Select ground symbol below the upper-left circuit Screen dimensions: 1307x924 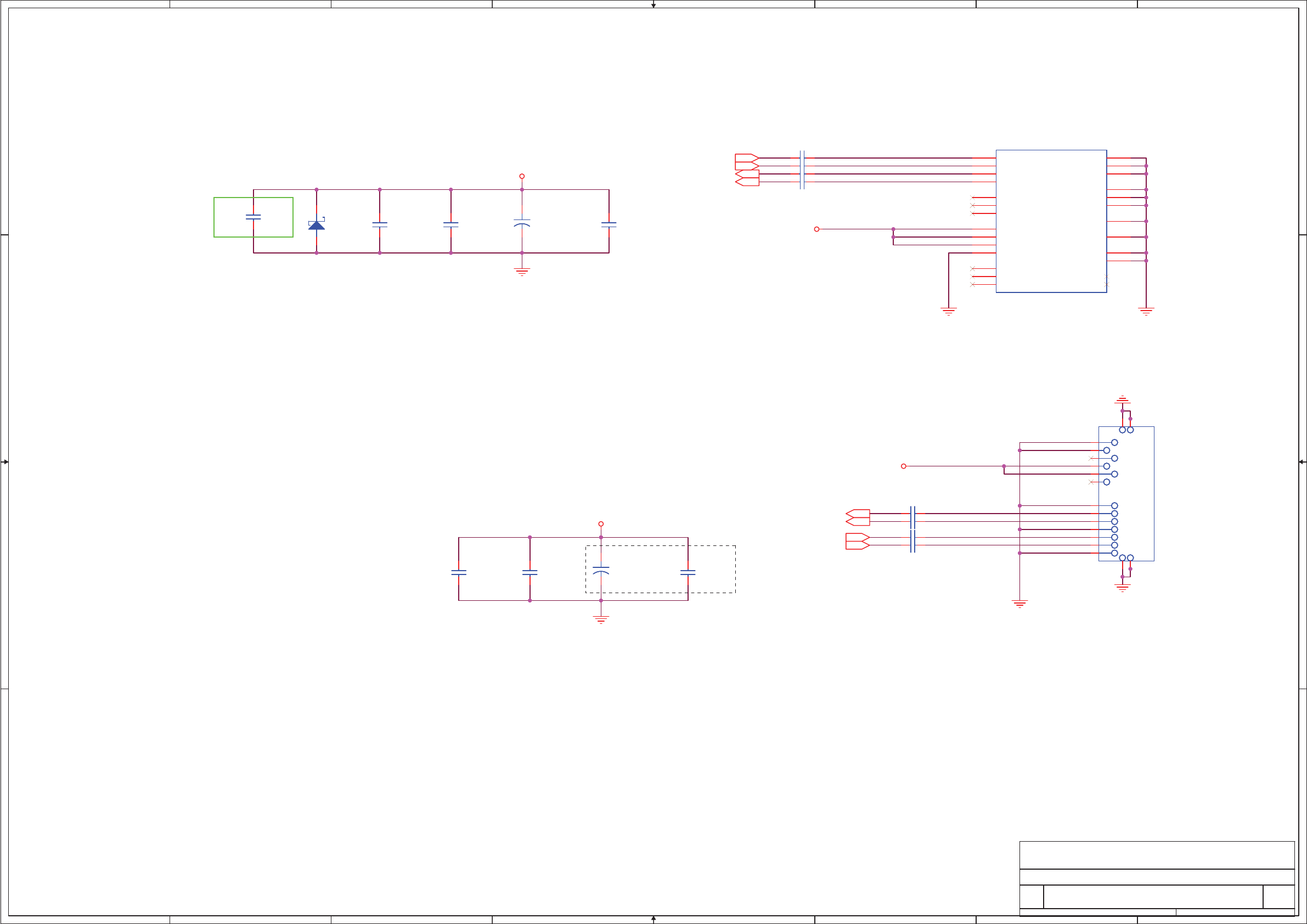click(x=521, y=272)
